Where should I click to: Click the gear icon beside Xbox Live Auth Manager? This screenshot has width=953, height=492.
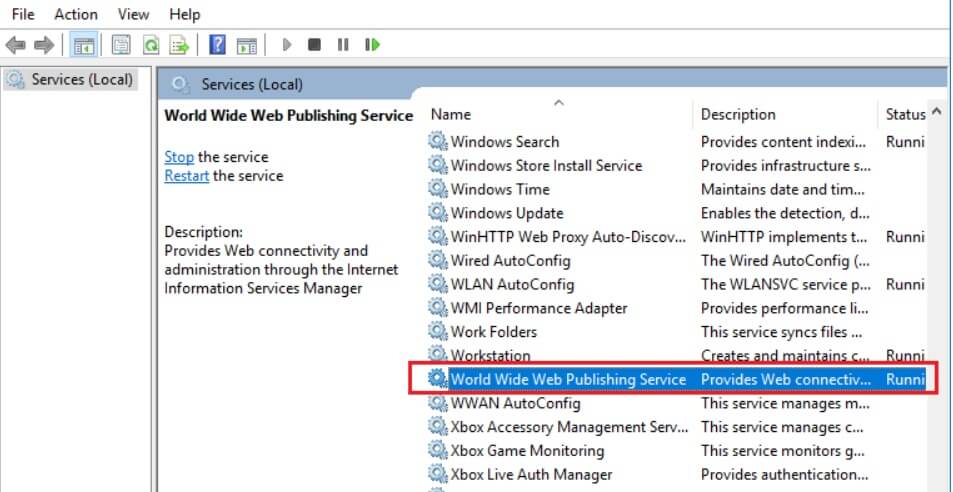tap(438, 474)
